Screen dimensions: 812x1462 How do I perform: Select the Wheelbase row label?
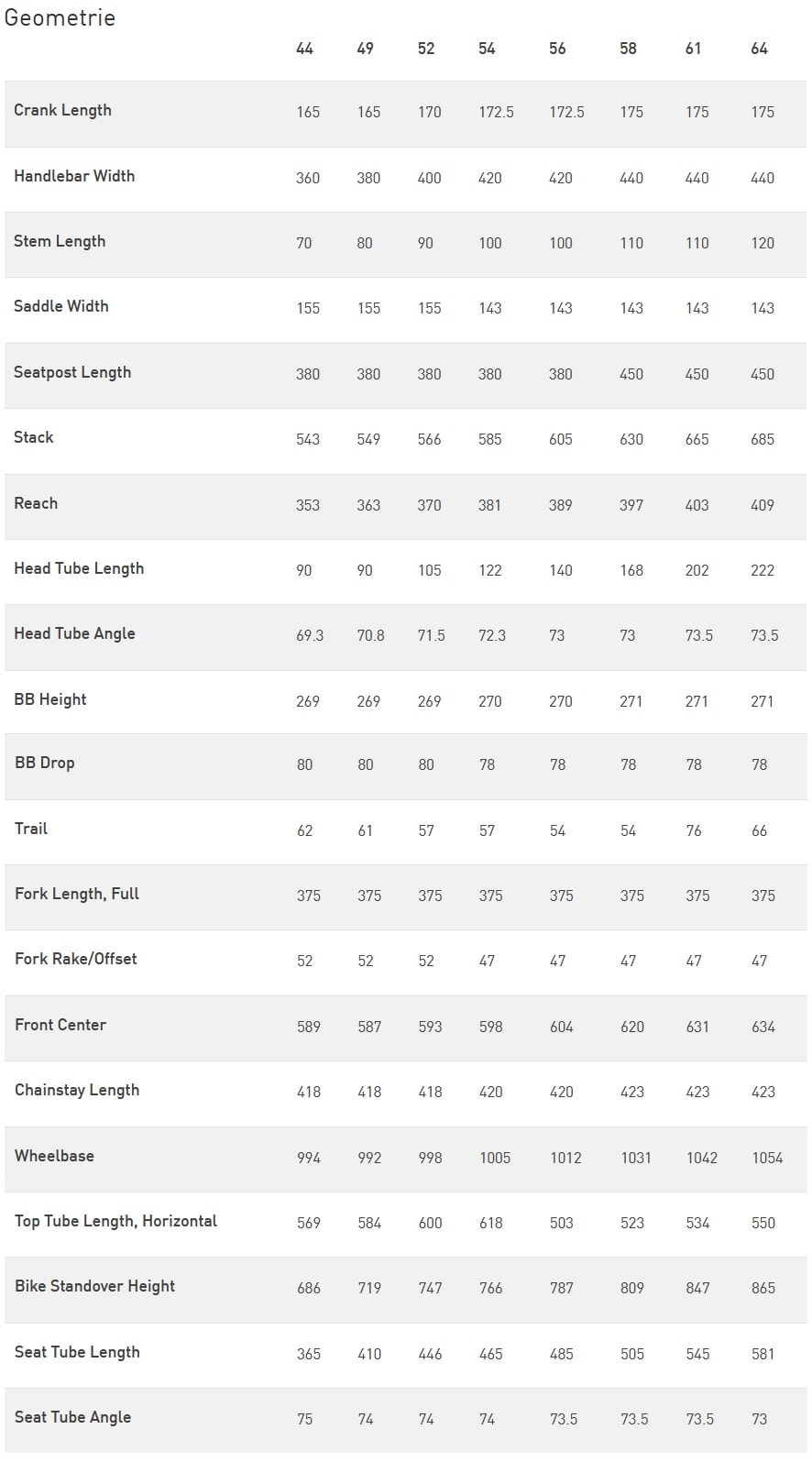tap(54, 1156)
